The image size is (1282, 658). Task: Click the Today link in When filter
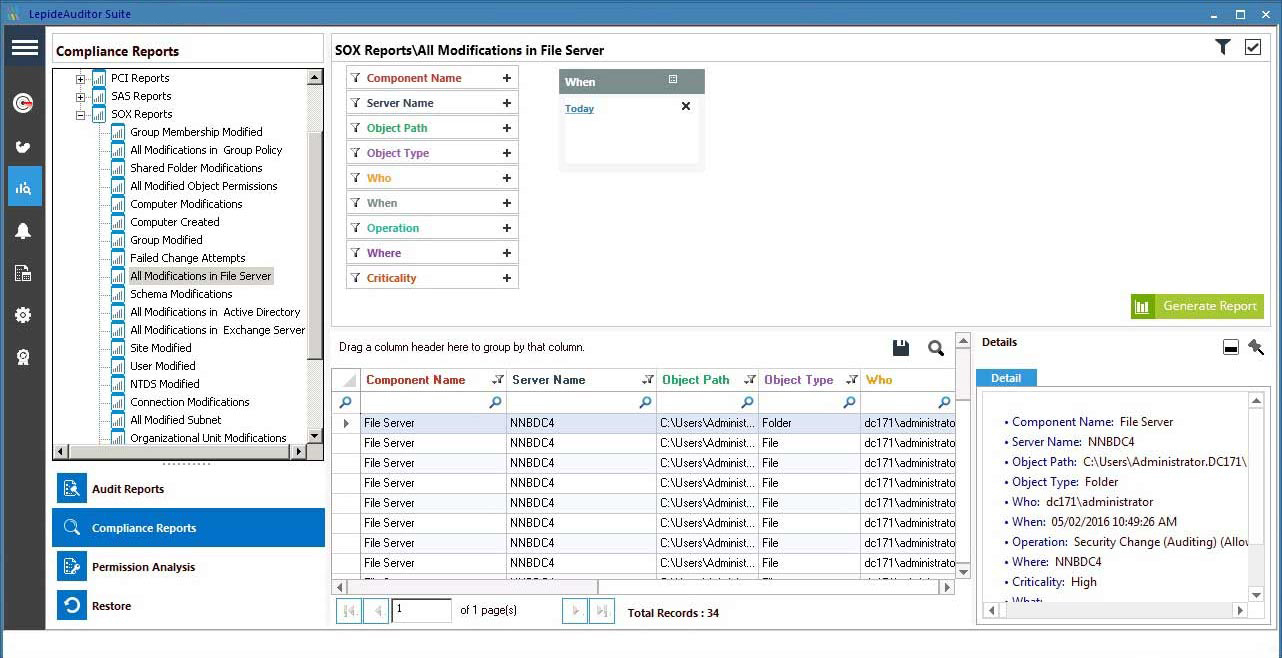pyautogui.click(x=579, y=109)
